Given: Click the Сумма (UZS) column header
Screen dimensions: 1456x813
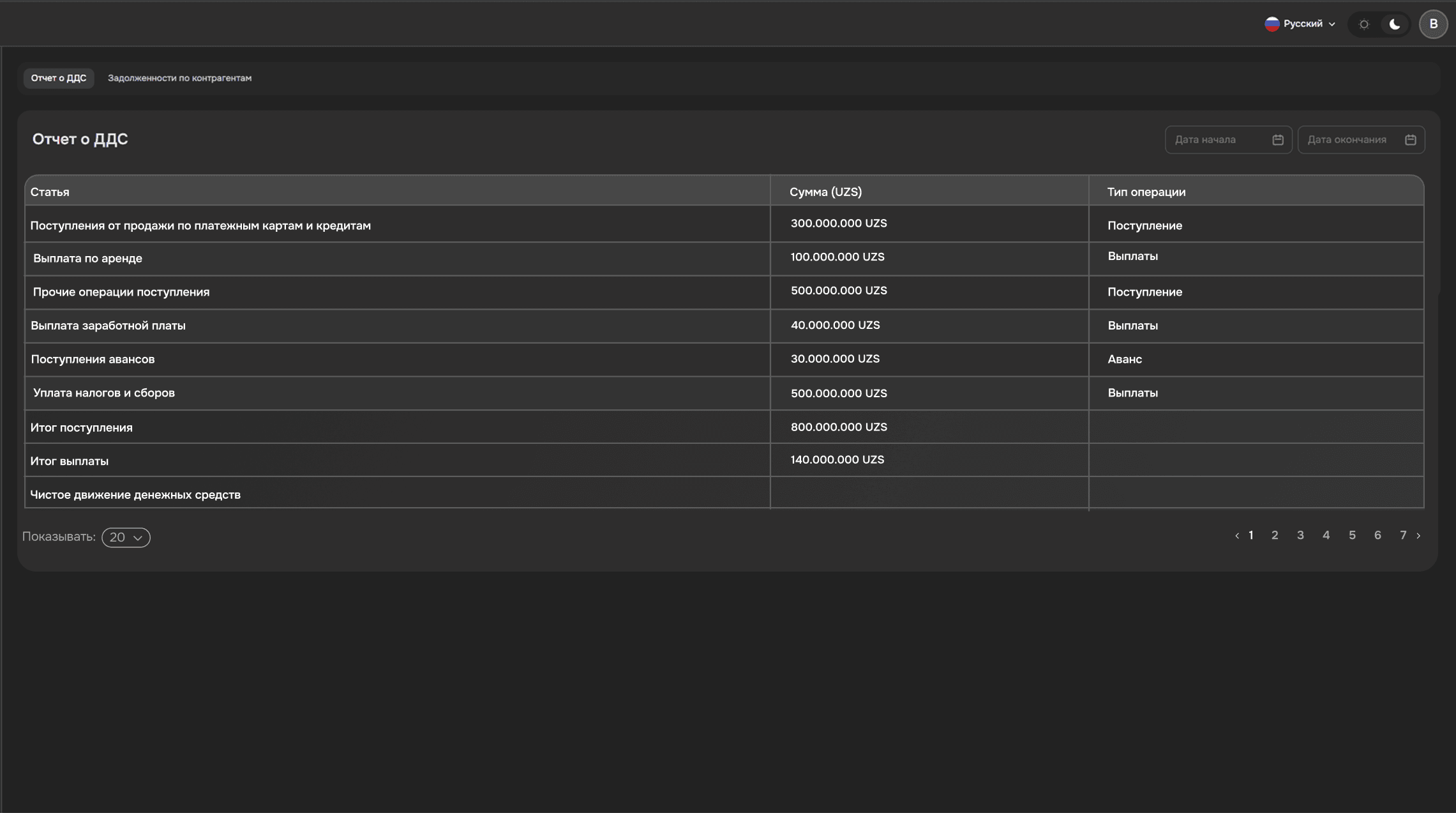Looking at the screenshot, I should coord(825,192).
